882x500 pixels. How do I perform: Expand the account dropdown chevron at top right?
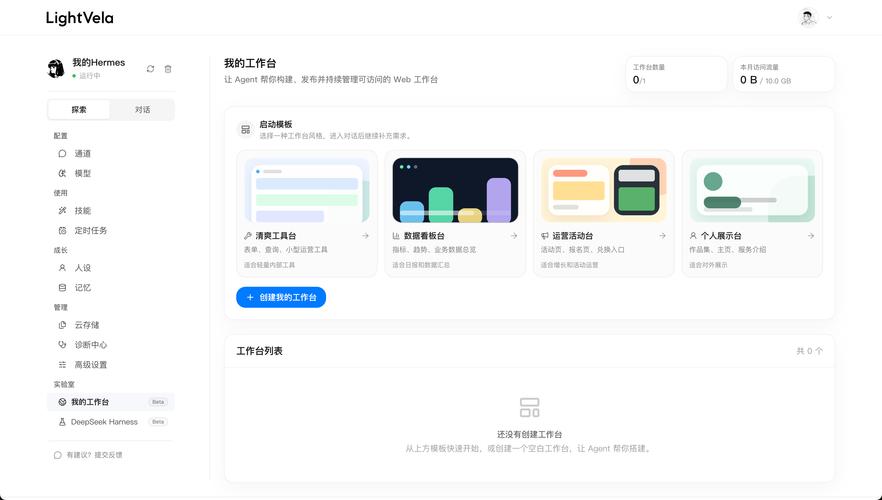click(829, 17)
